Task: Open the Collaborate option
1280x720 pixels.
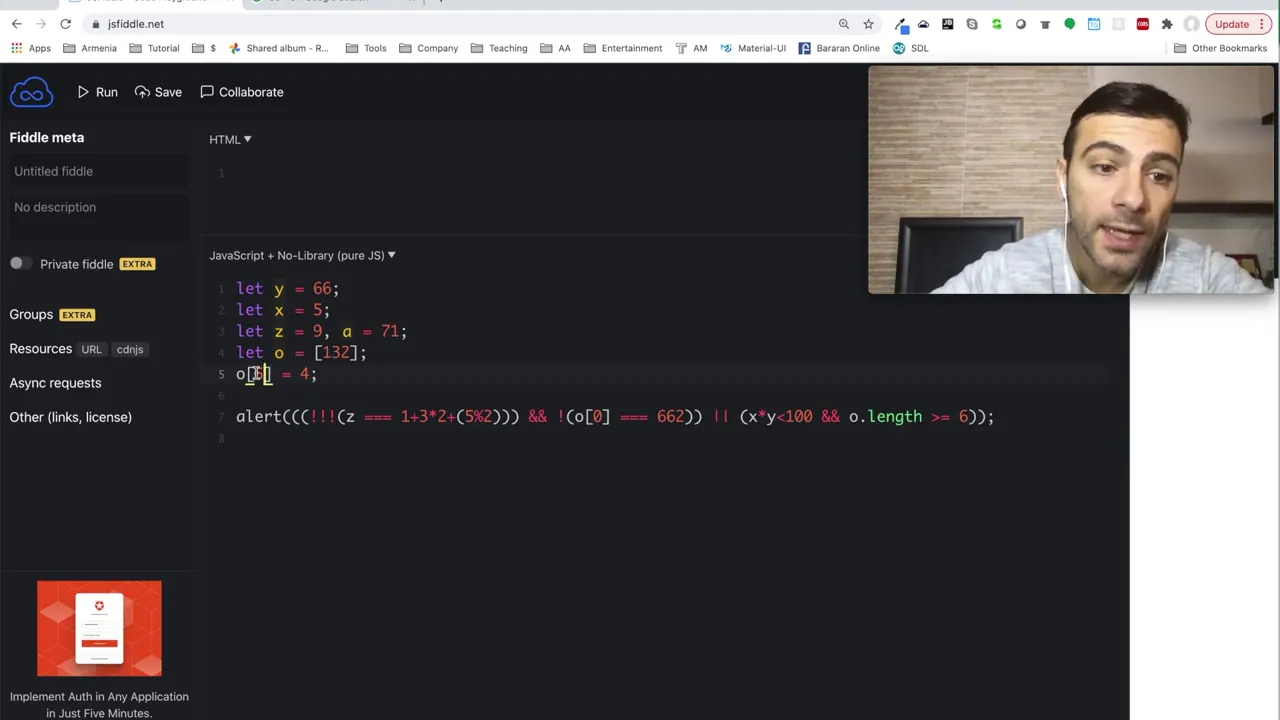Action: [x=241, y=92]
